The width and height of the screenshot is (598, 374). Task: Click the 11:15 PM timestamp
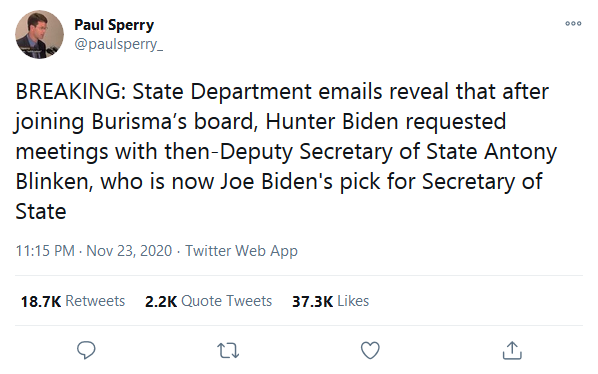(x=45, y=251)
